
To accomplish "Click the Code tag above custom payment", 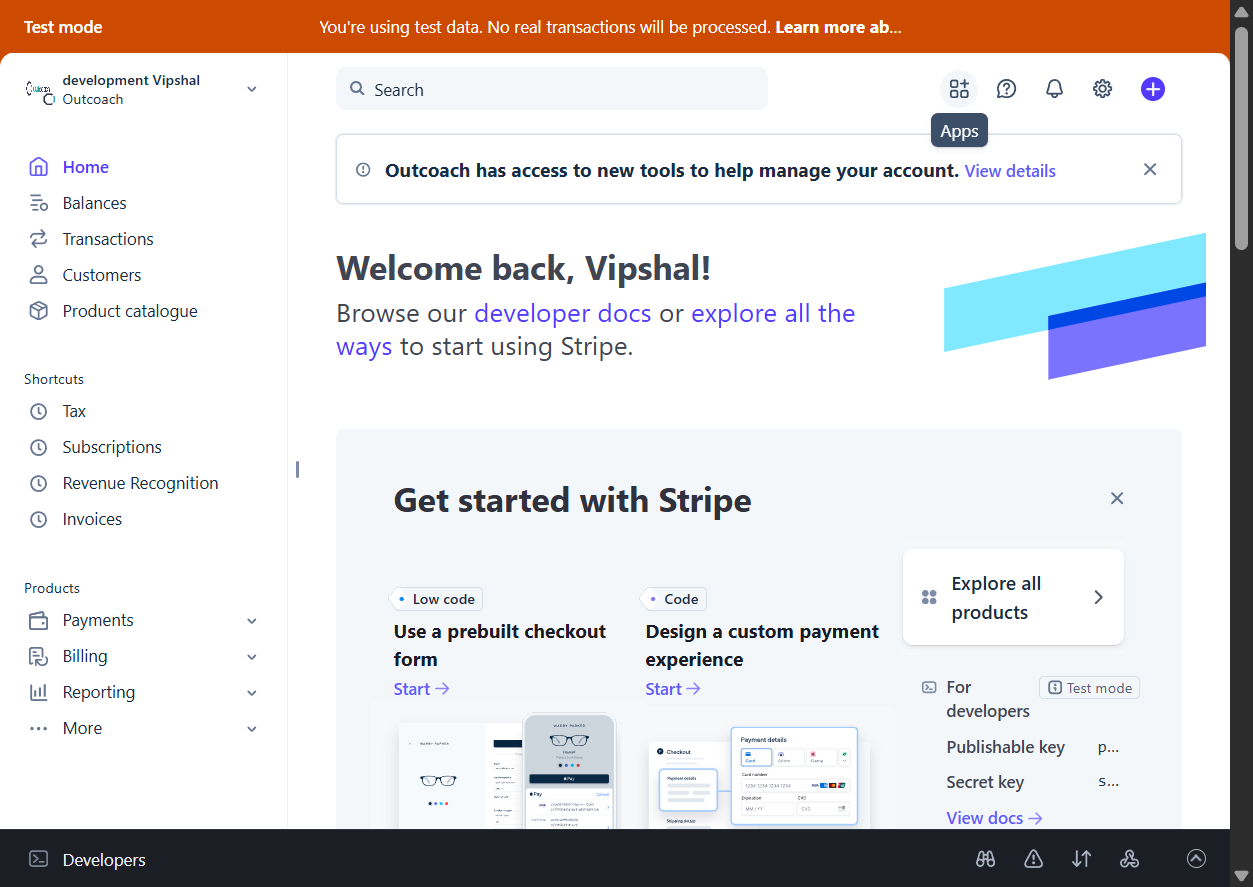I will click(x=674, y=599).
